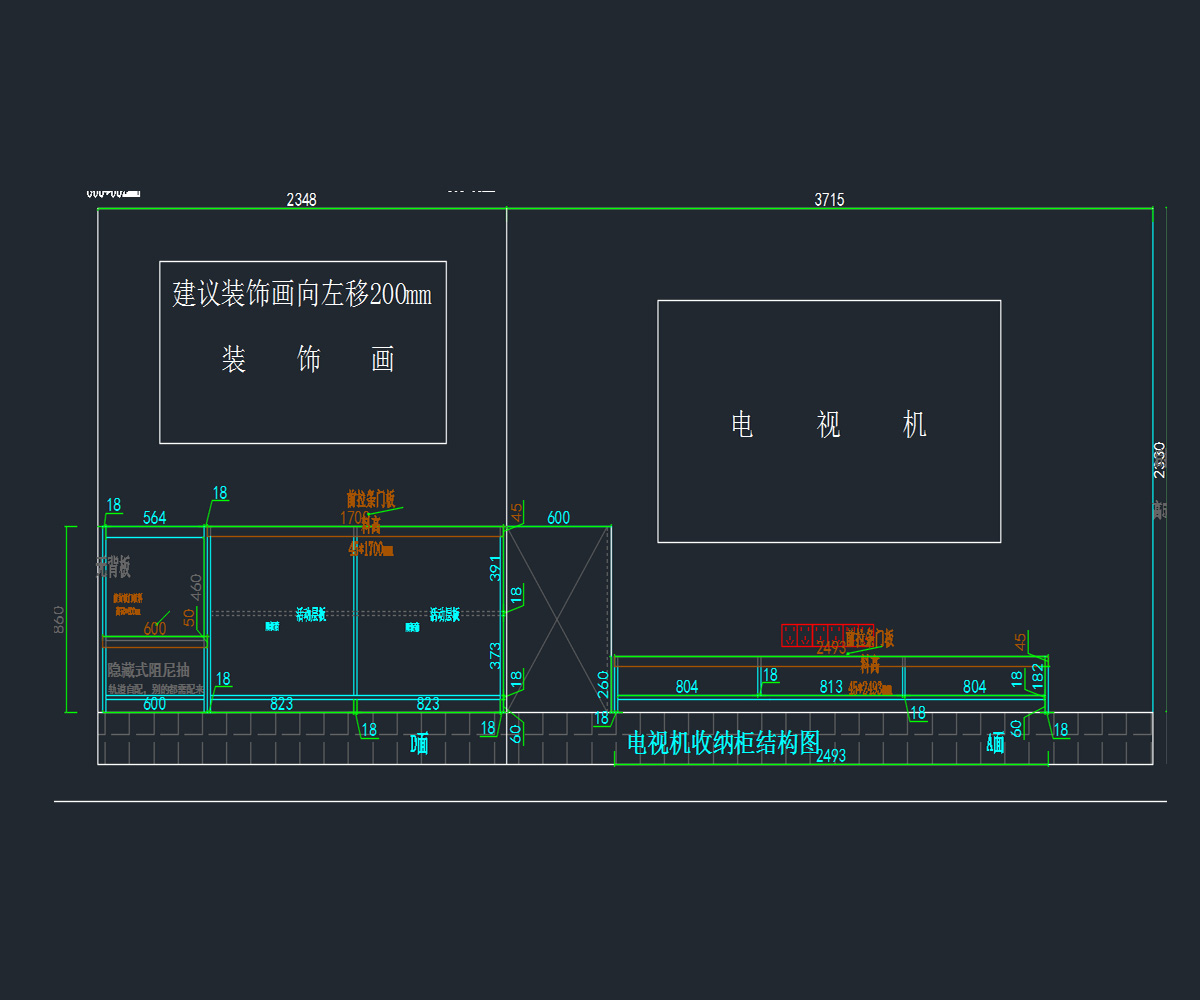The width and height of the screenshot is (1200, 1000).
Task: Select the 373 vertical dimension
Action: (x=495, y=655)
